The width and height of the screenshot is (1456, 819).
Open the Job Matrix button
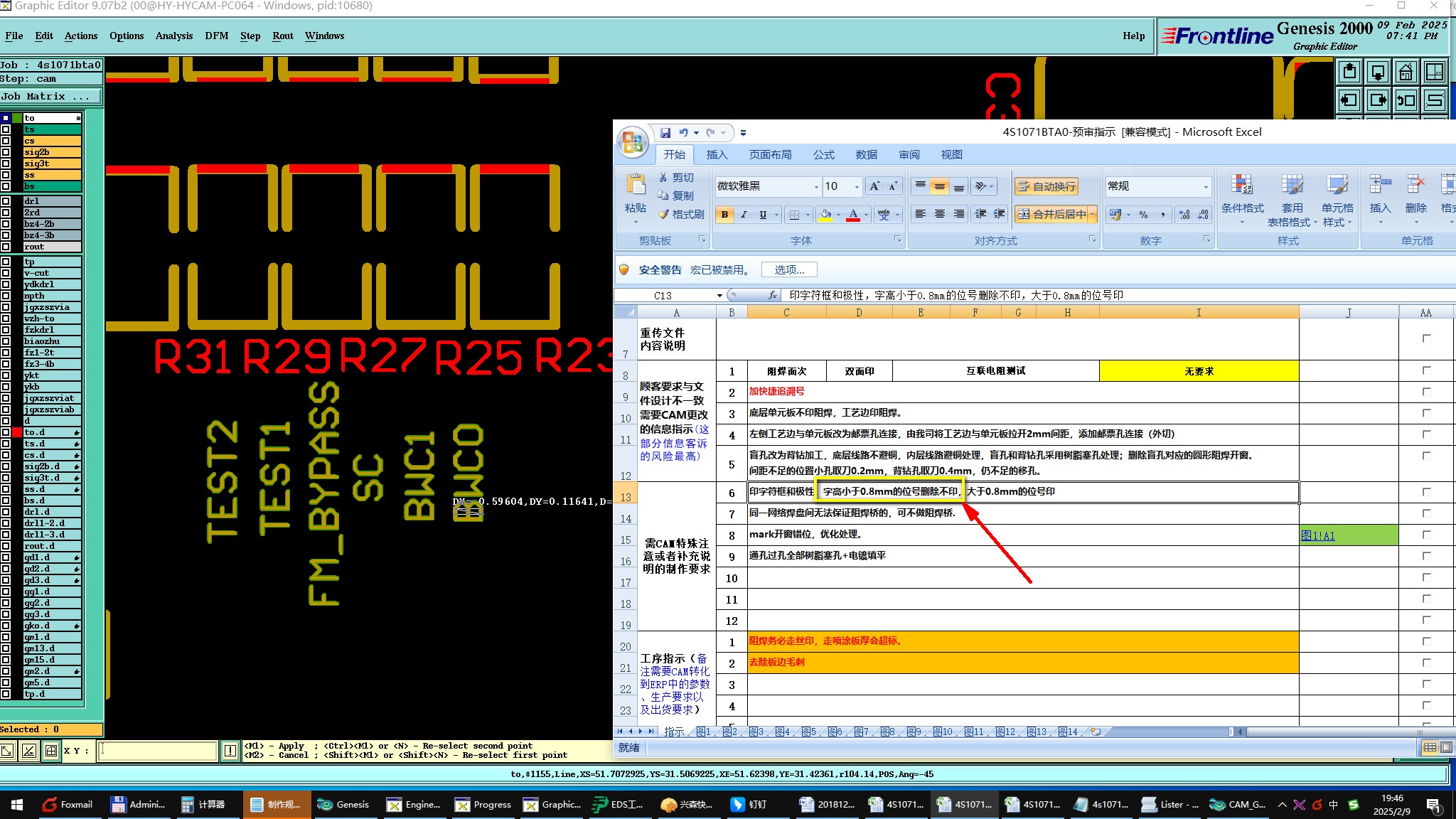[x=51, y=97]
